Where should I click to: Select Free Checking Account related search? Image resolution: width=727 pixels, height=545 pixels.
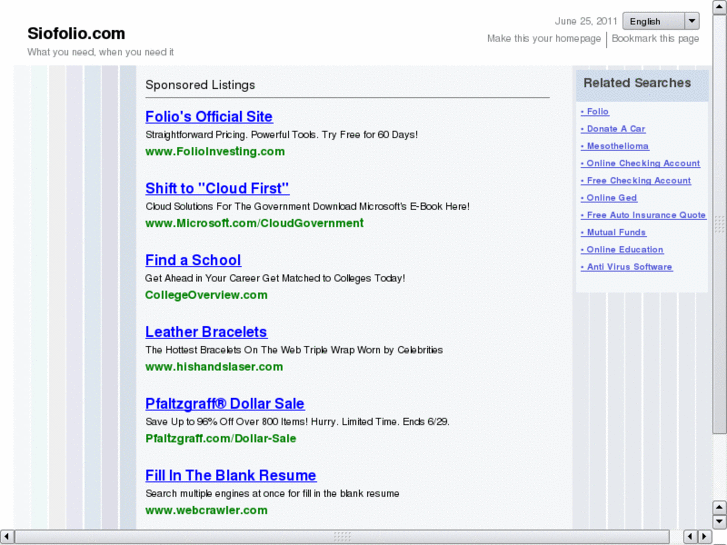click(636, 180)
